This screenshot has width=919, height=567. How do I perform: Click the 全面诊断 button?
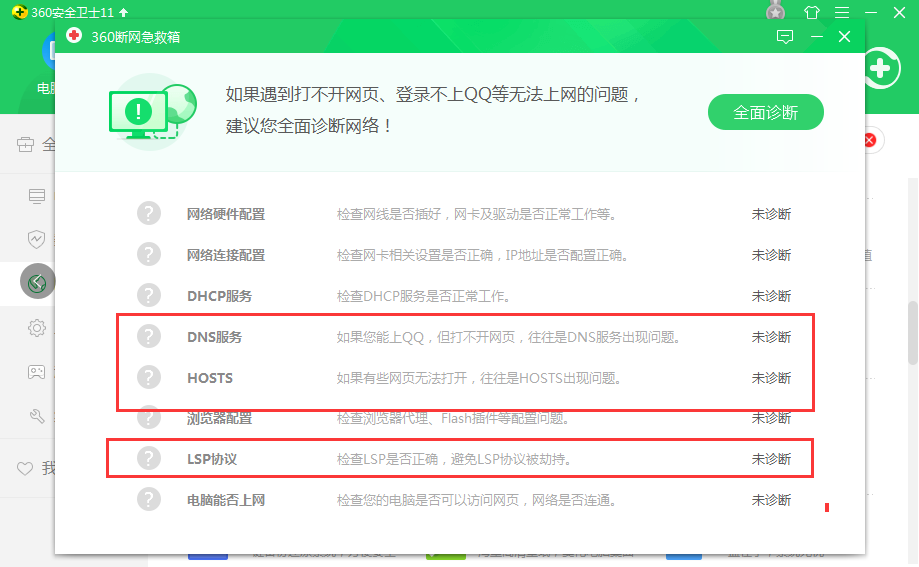pos(765,112)
